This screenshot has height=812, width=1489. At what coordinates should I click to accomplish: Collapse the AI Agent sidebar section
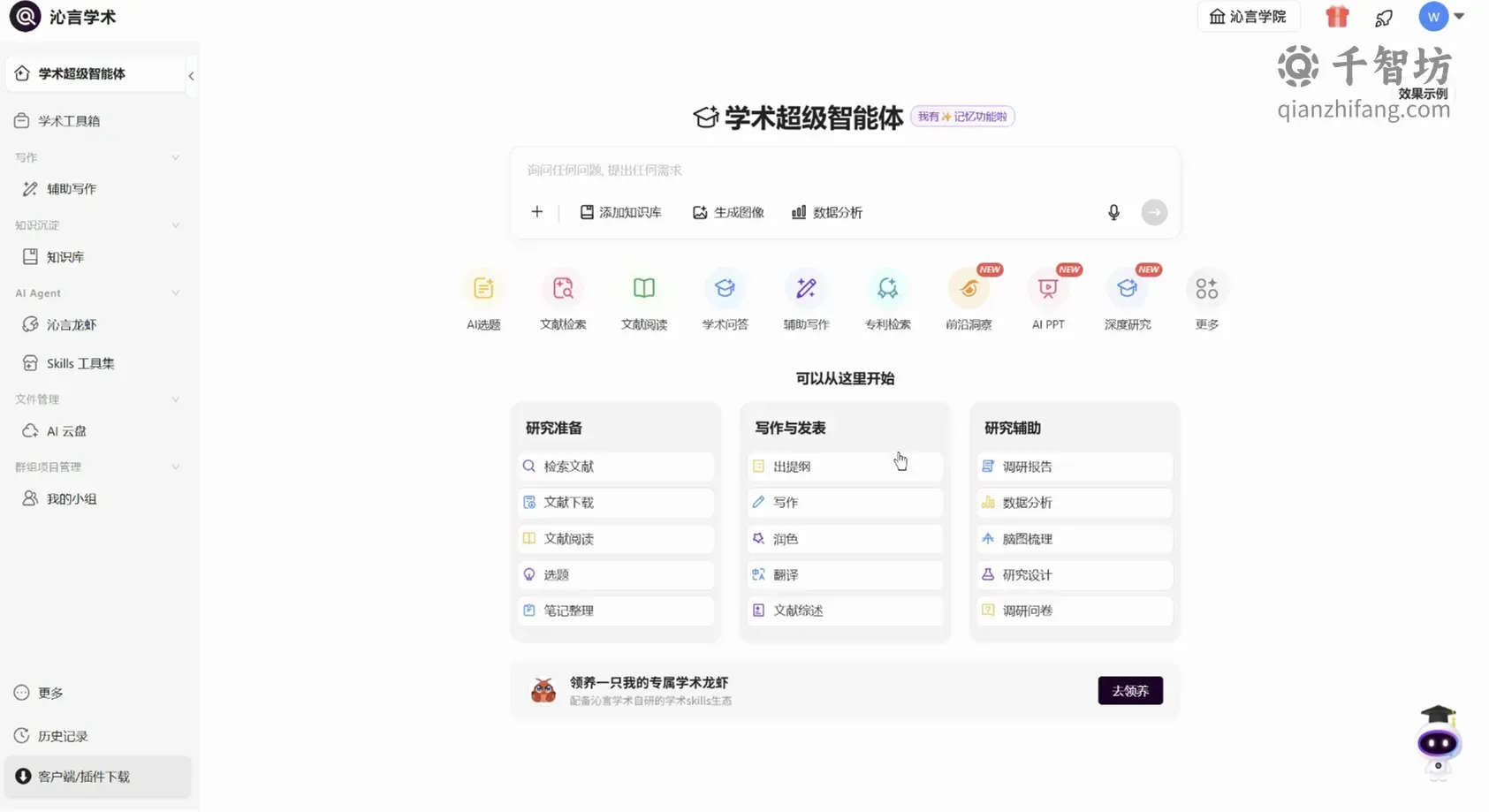[x=175, y=293]
